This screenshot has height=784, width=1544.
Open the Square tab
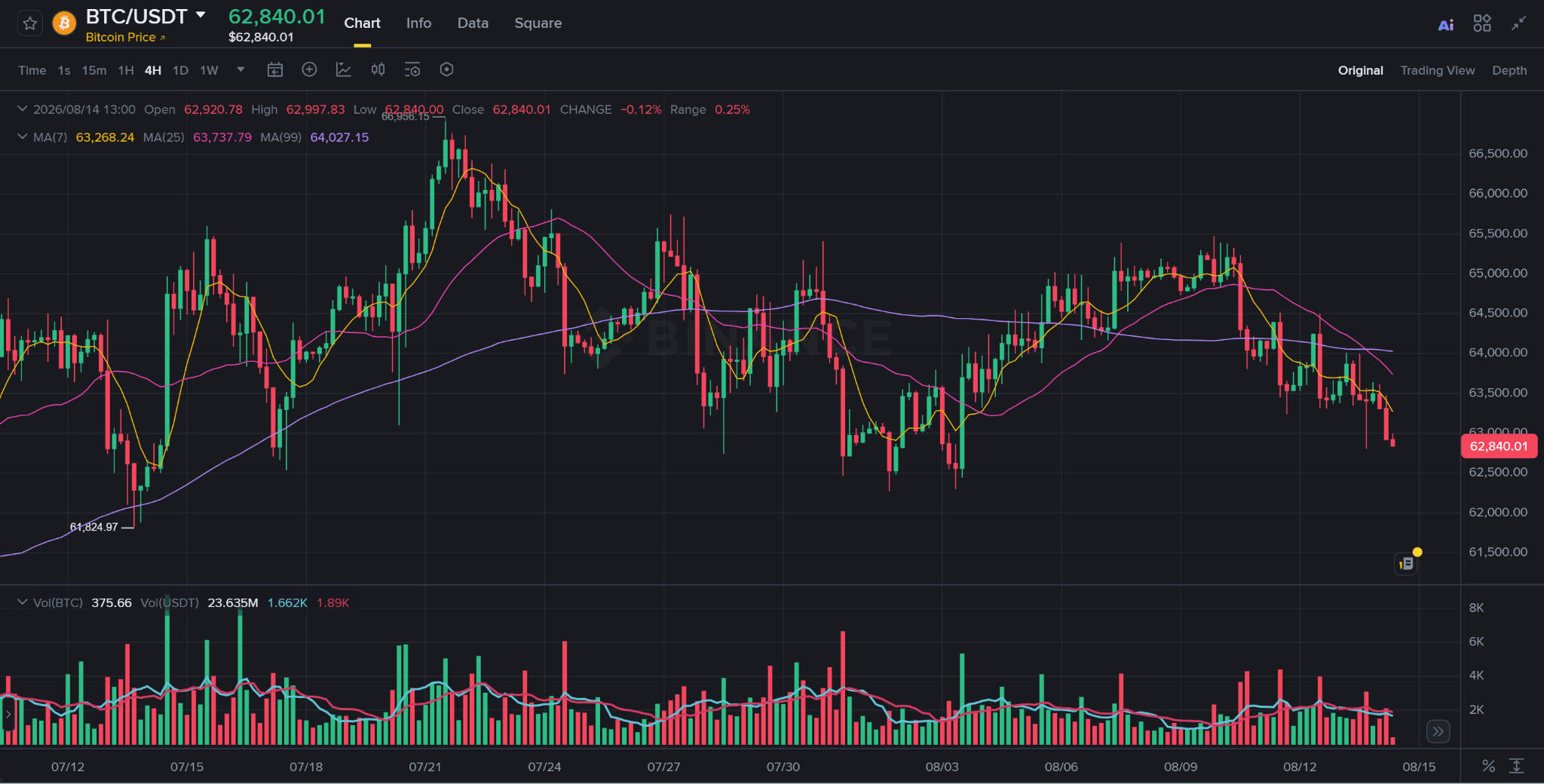coord(538,23)
